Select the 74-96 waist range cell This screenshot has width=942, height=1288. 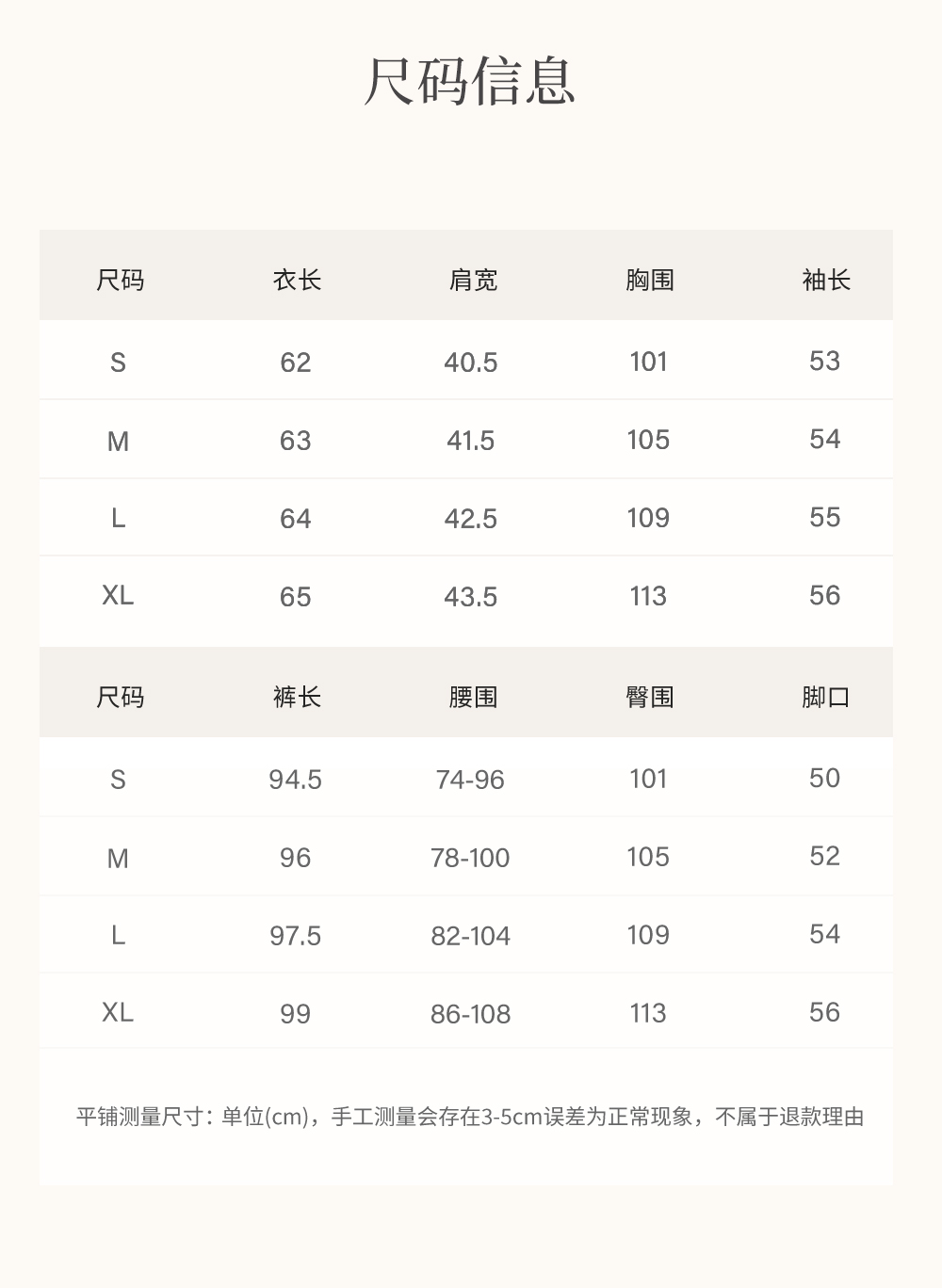(470, 780)
